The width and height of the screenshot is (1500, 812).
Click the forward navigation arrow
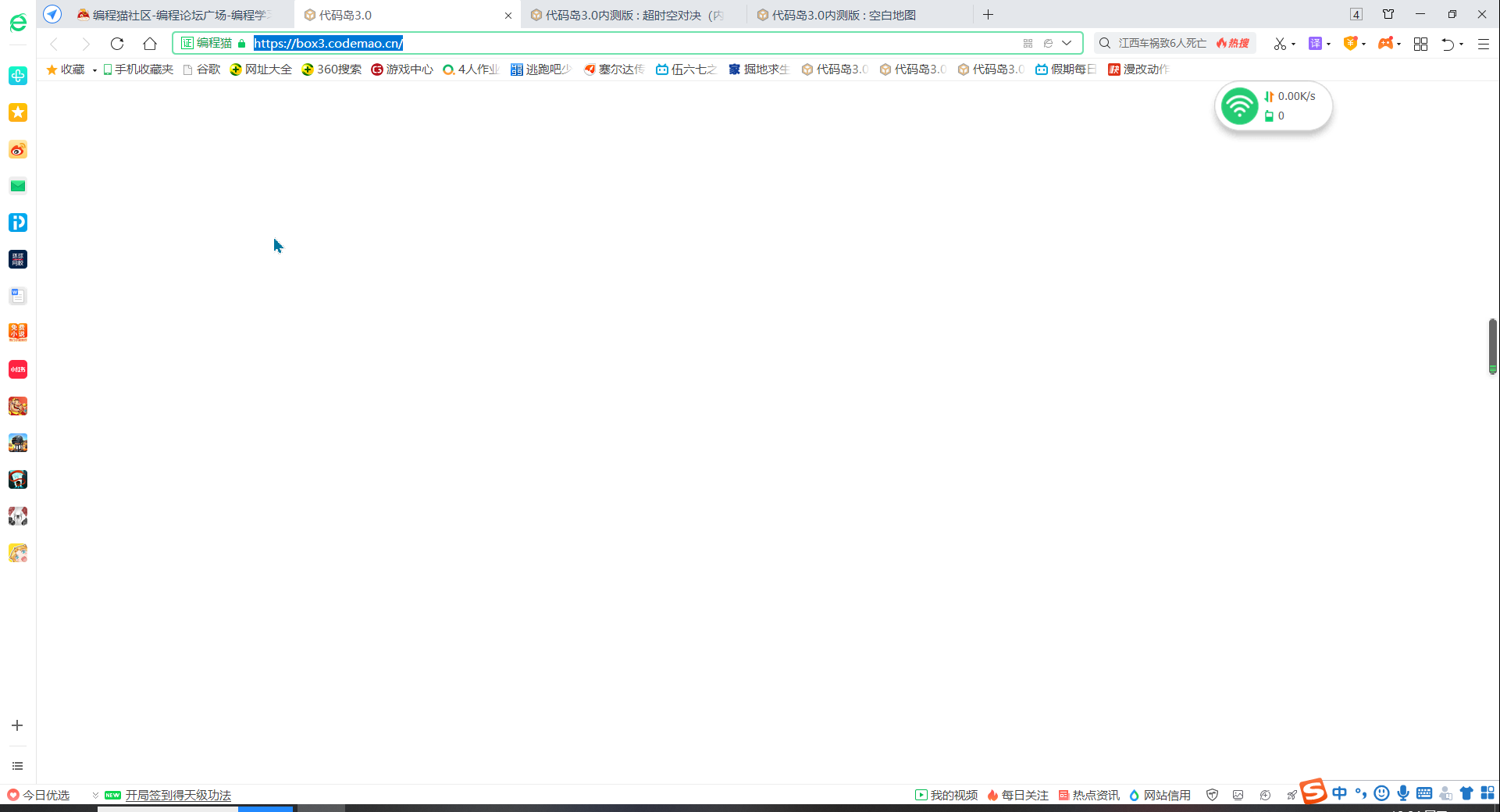pos(86,44)
